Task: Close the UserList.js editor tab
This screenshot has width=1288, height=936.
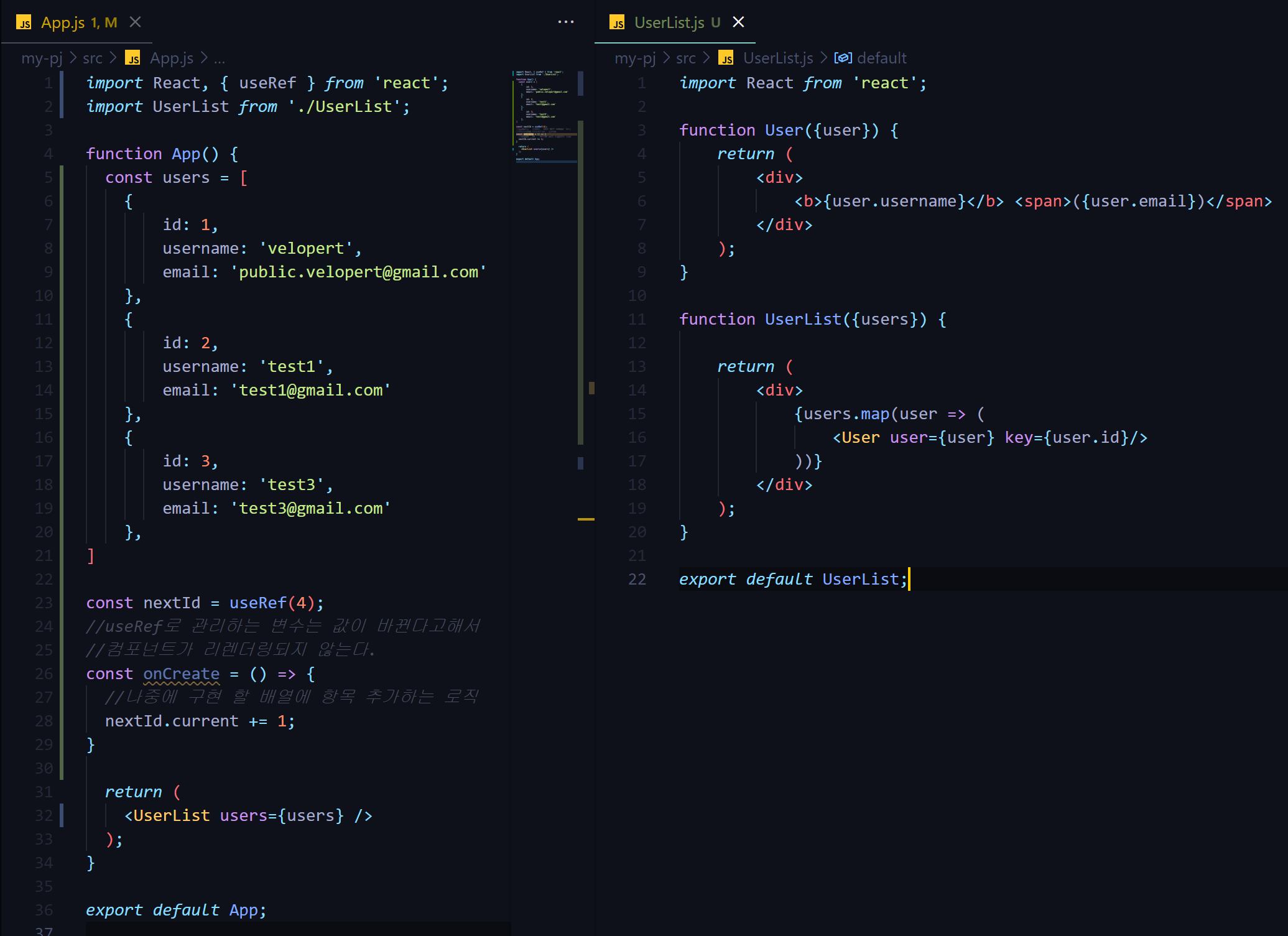Action: click(738, 22)
